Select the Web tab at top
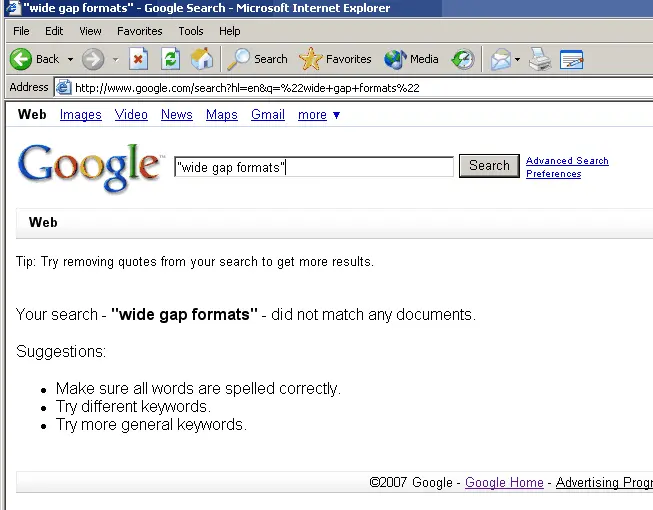 (32, 114)
